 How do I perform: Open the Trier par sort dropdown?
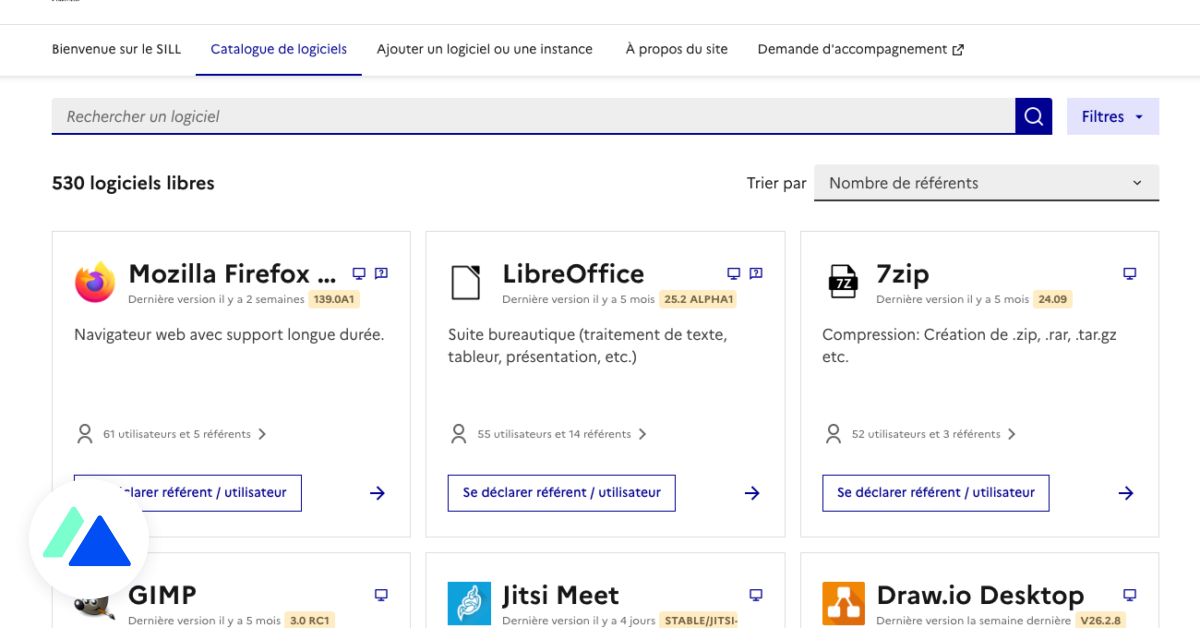click(986, 183)
